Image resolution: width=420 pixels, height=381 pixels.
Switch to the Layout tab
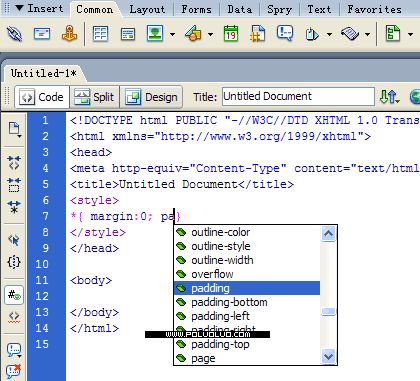tap(147, 9)
